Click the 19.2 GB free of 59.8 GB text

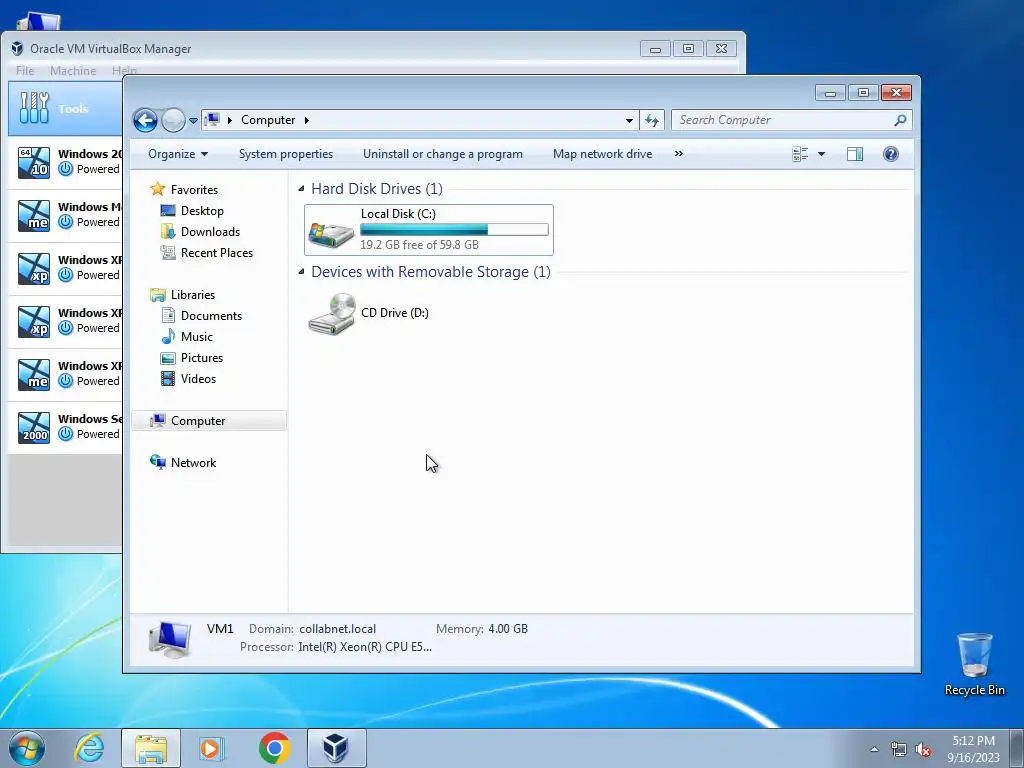coord(419,245)
